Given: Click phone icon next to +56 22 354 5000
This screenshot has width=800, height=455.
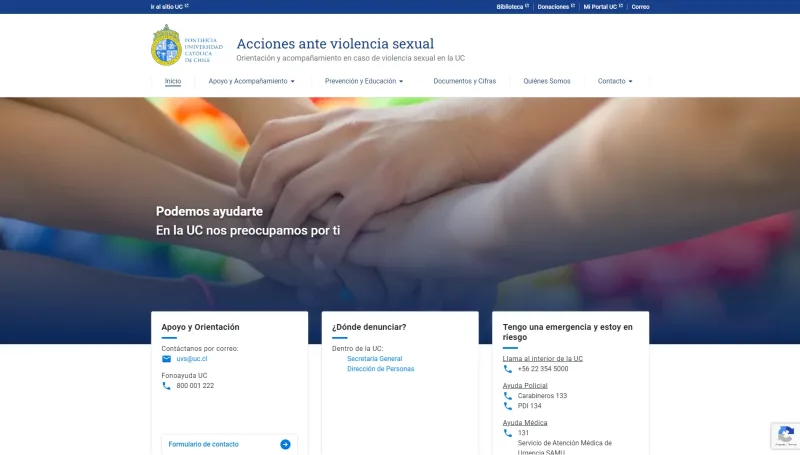Looking at the screenshot, I should pyautogui.click(x=508, y=369).
